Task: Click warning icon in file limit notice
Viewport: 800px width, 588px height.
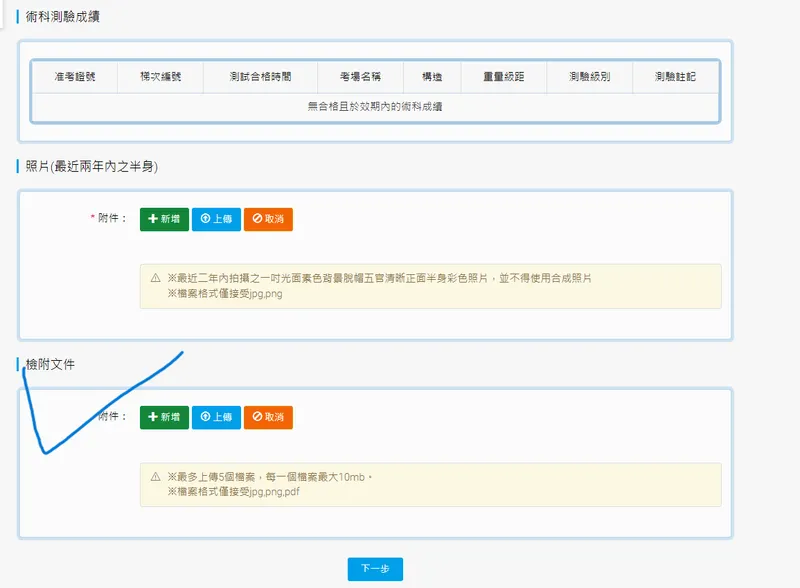Action: pos(156,477)
